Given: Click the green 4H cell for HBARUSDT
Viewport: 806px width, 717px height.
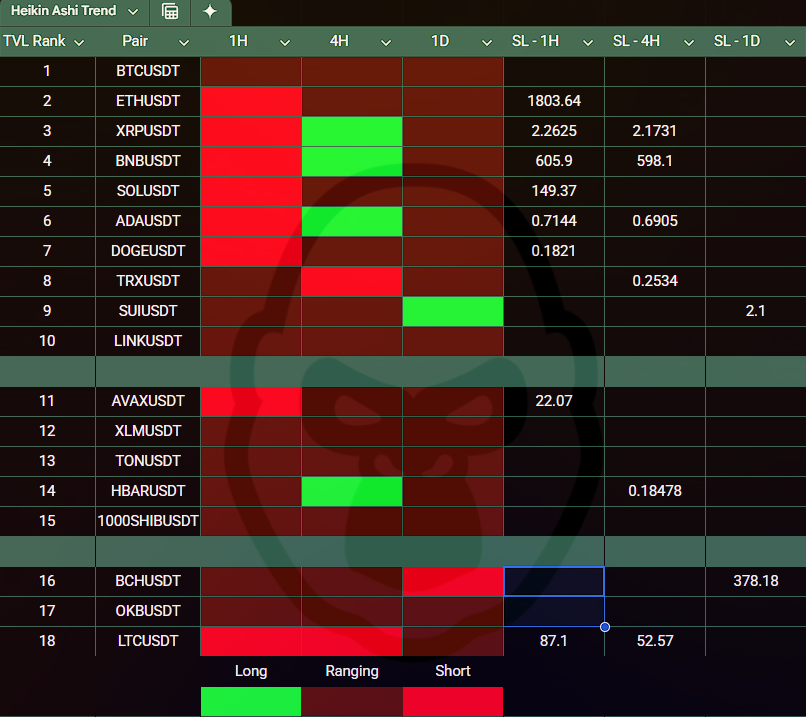Looking at the screenshot, I should 352,491.
